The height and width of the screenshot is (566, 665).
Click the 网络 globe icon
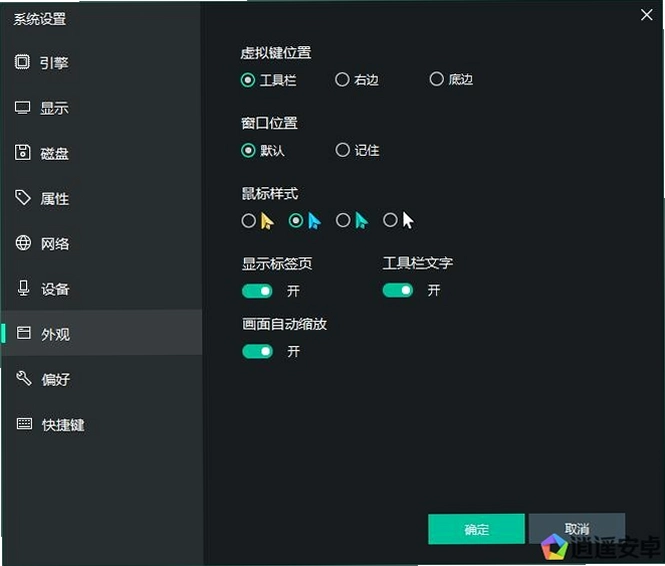click(x=23, y=243)
